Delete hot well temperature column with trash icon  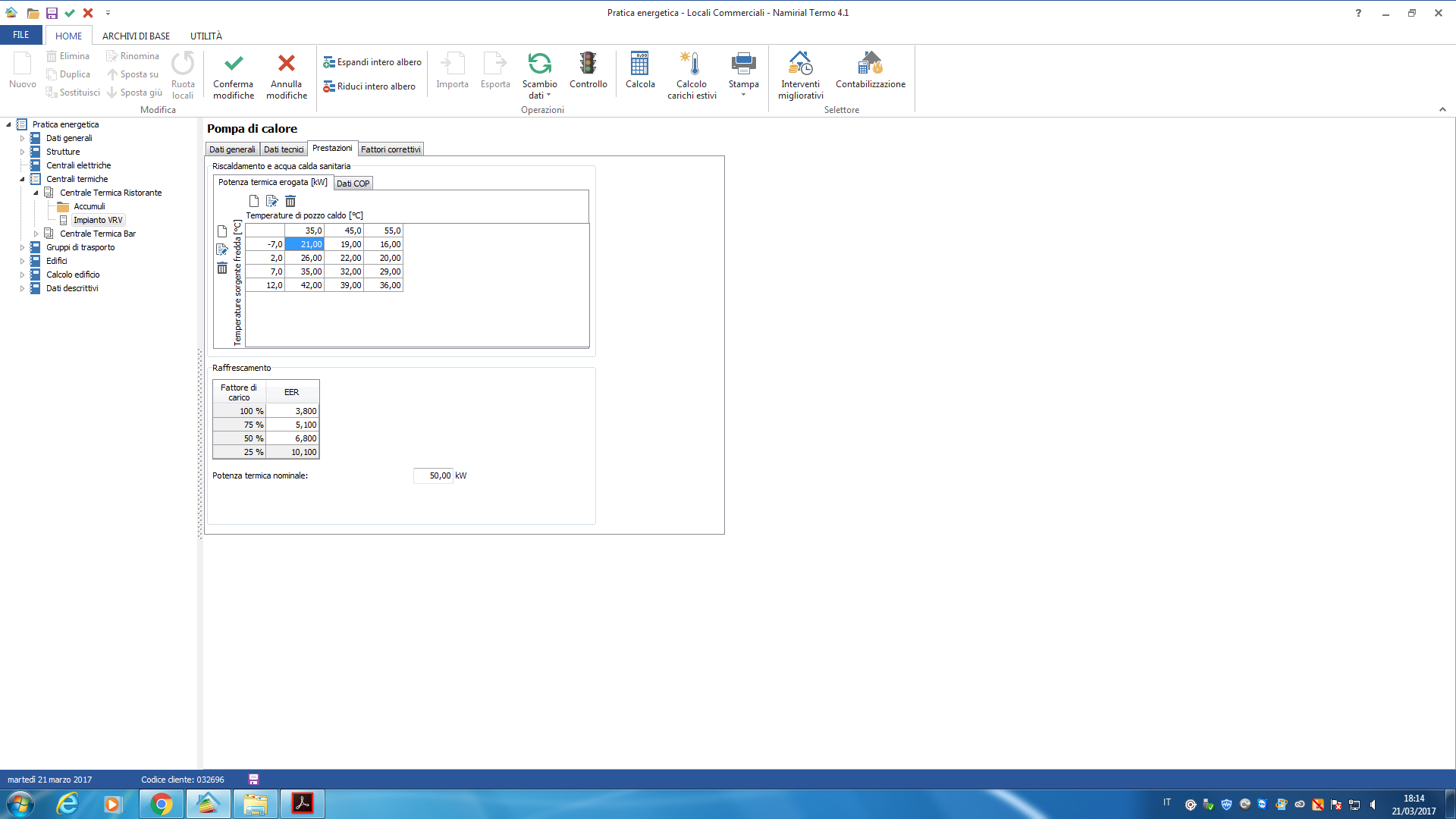[290, 201]
